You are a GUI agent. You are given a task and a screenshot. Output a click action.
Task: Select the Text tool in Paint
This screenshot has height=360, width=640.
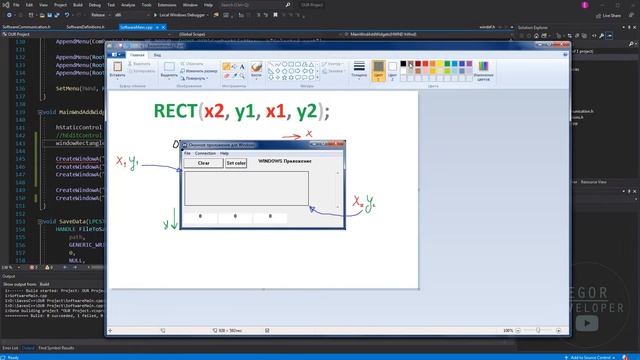click(242, 67)
